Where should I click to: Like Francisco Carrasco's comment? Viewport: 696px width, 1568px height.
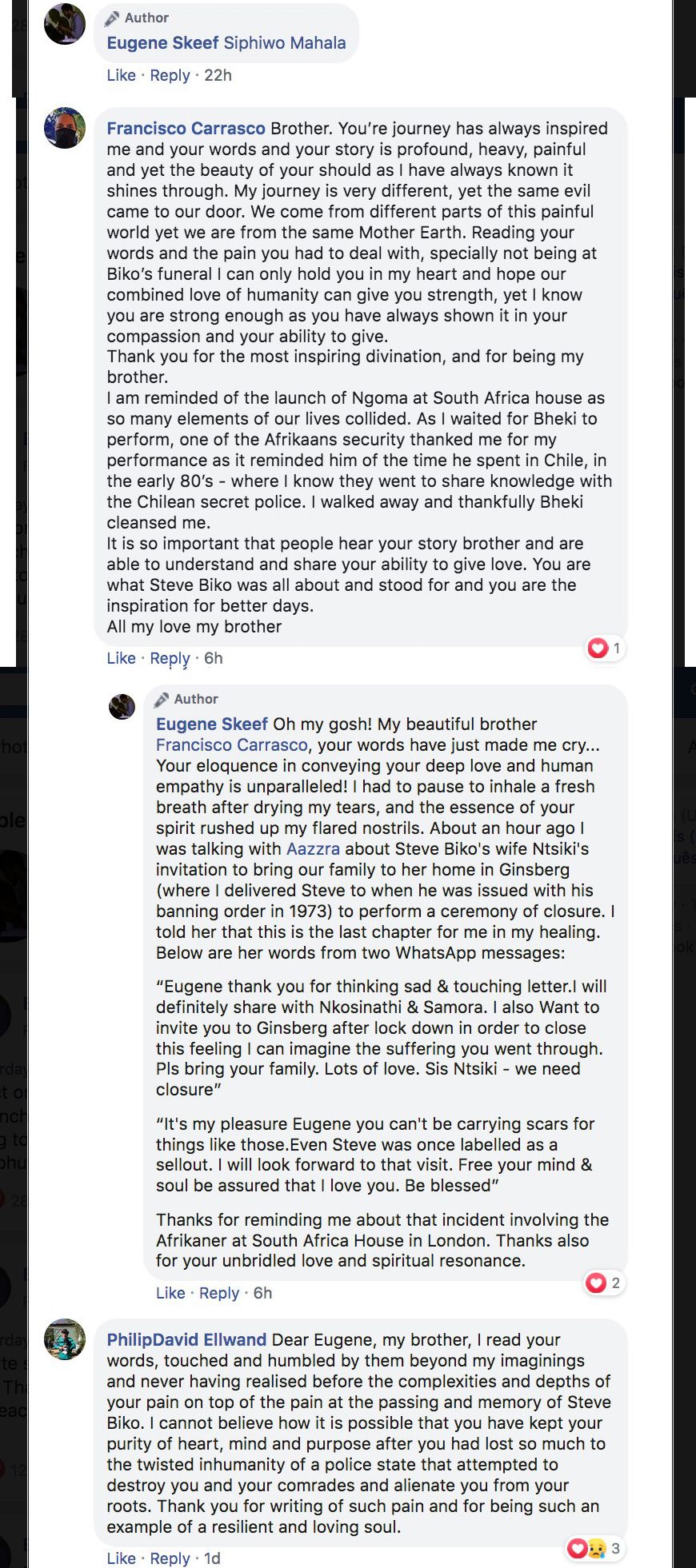pos(122,658)
